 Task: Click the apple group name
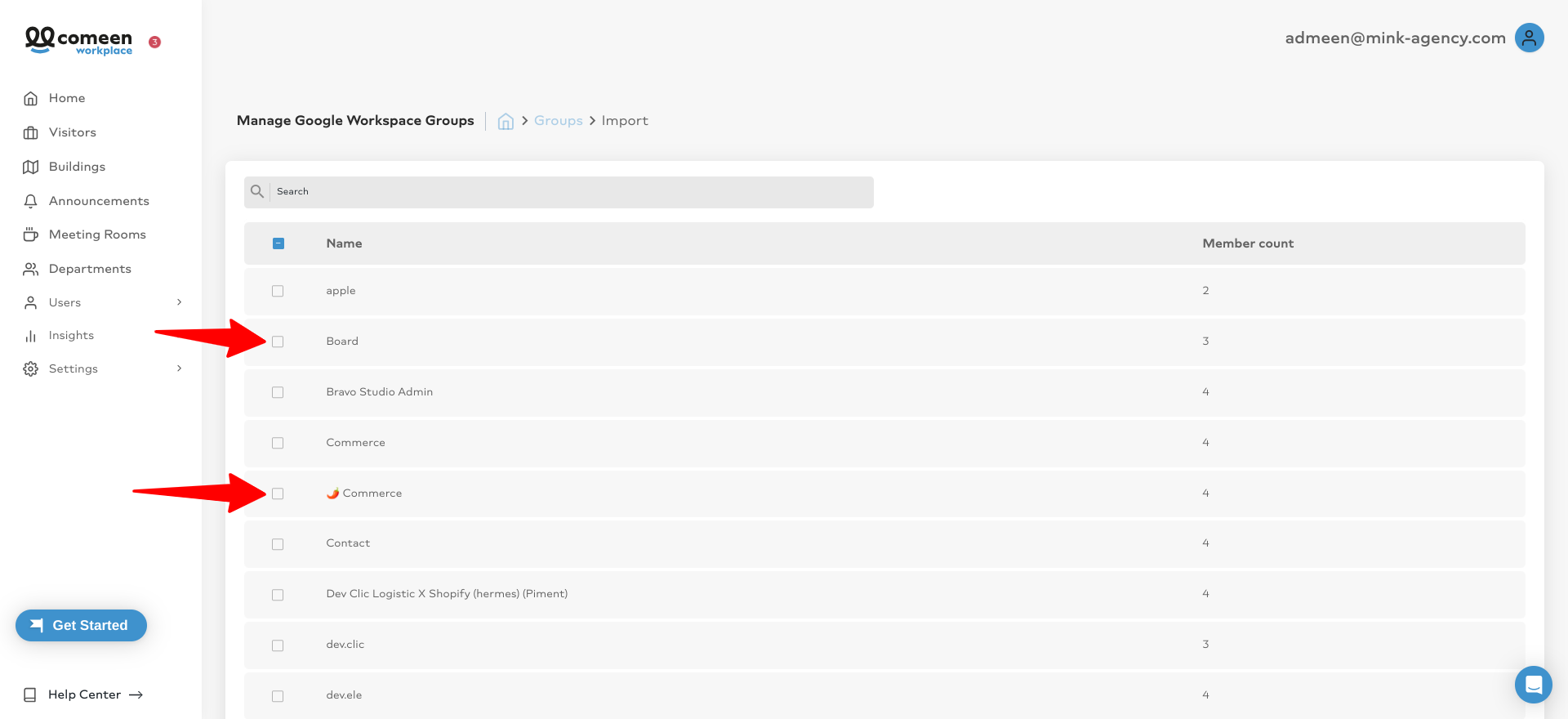341,291
